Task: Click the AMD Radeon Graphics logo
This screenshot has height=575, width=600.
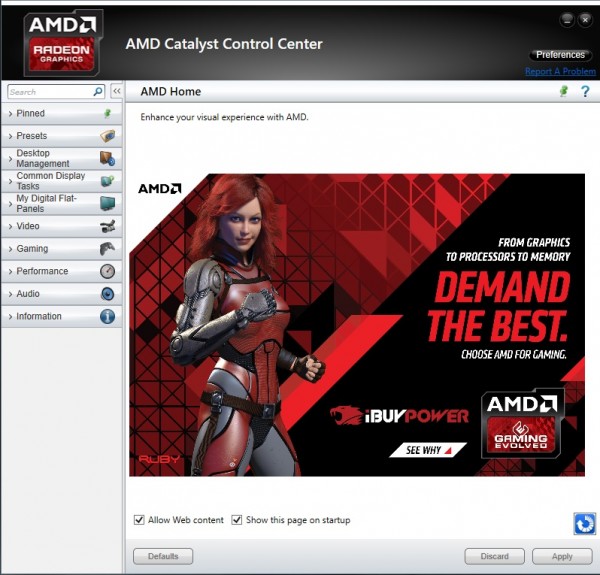Action: point(62,43)
